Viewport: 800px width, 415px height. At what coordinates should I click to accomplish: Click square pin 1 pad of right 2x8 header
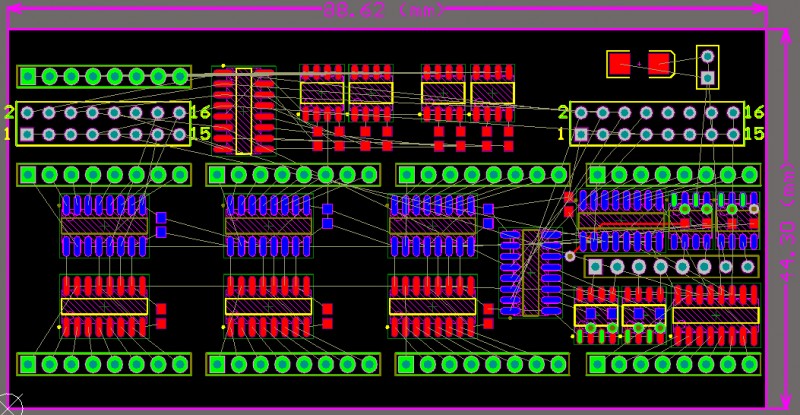click(x=580, y=134)
